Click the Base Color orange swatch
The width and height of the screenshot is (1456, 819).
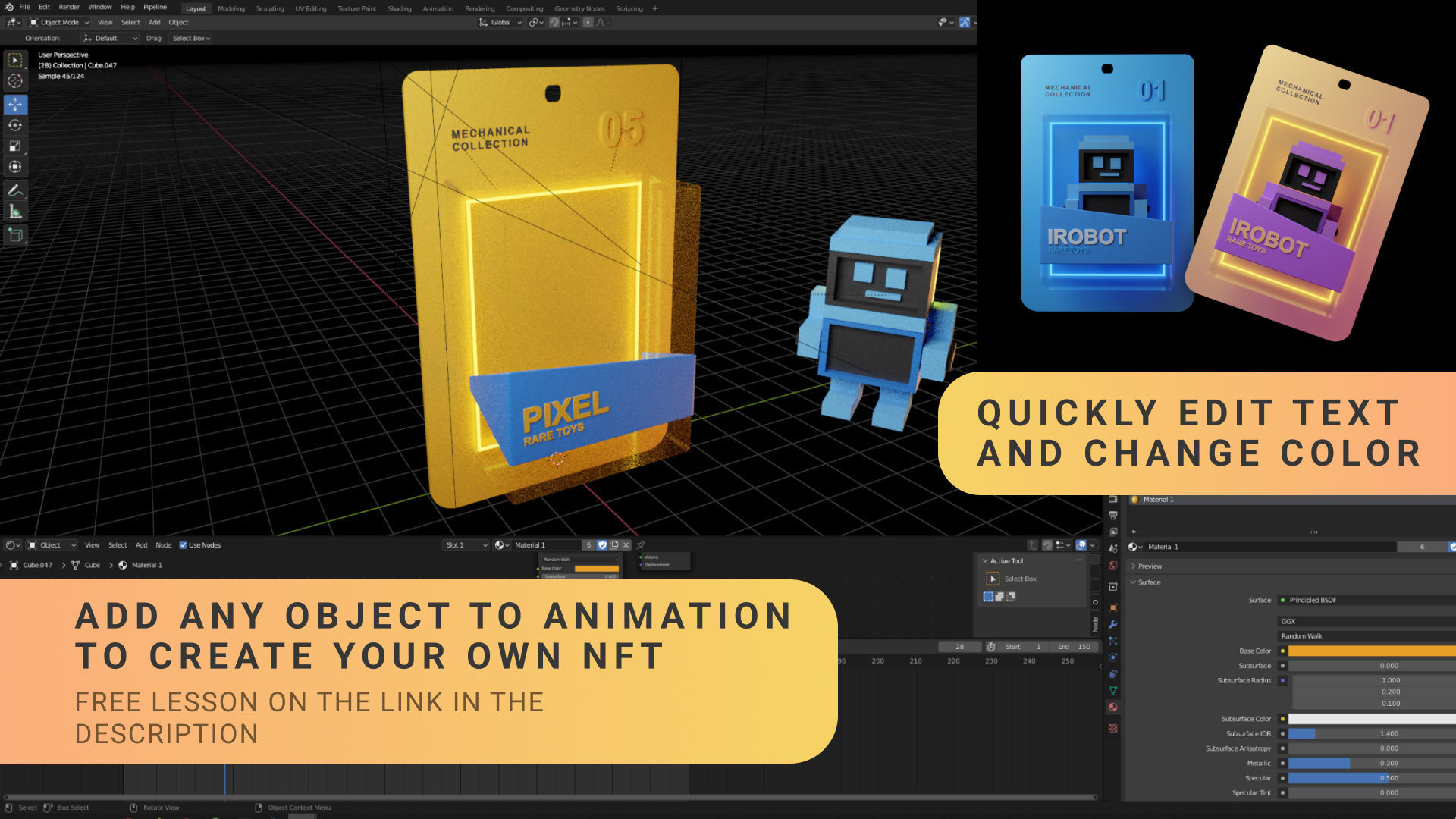point(1372,651)
